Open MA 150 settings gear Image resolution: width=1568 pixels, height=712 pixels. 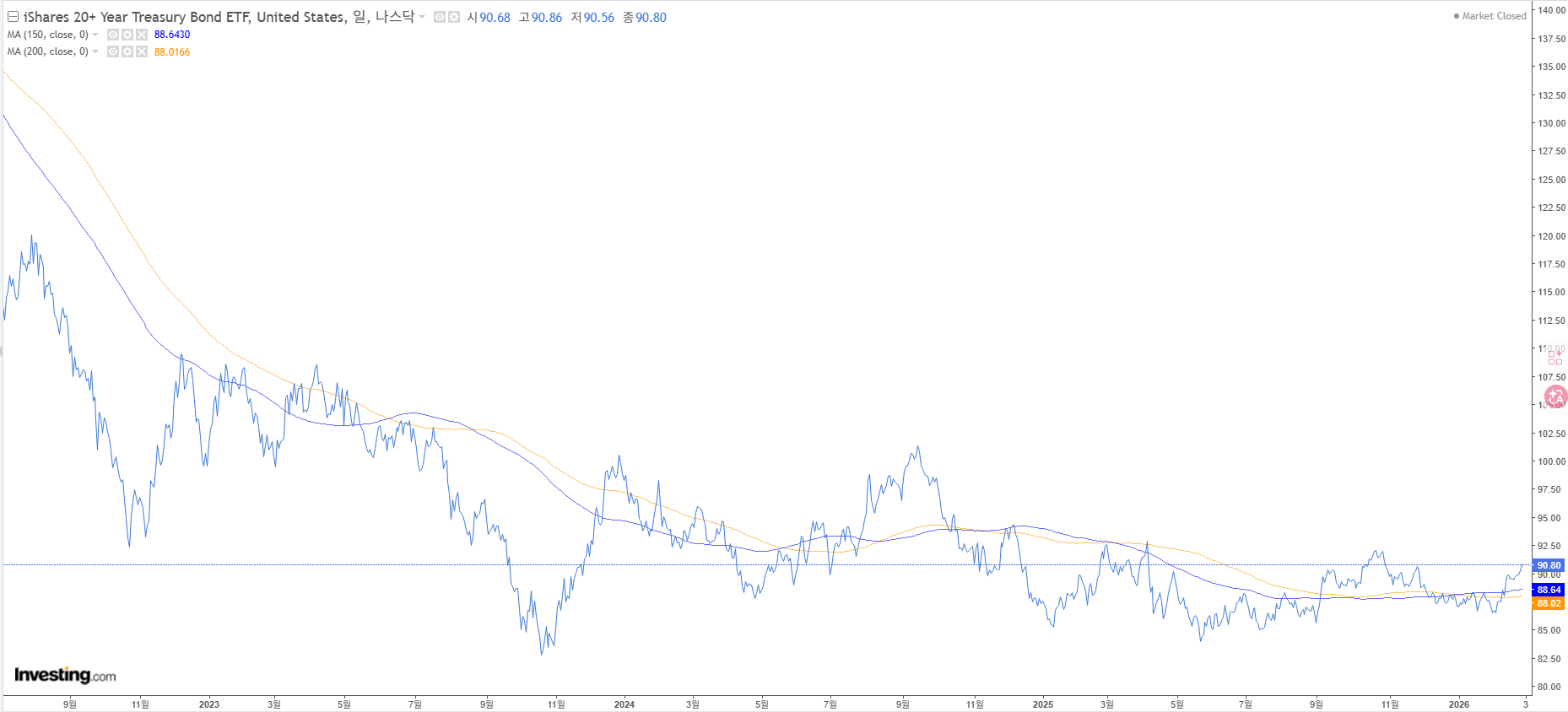pos(127,35)
